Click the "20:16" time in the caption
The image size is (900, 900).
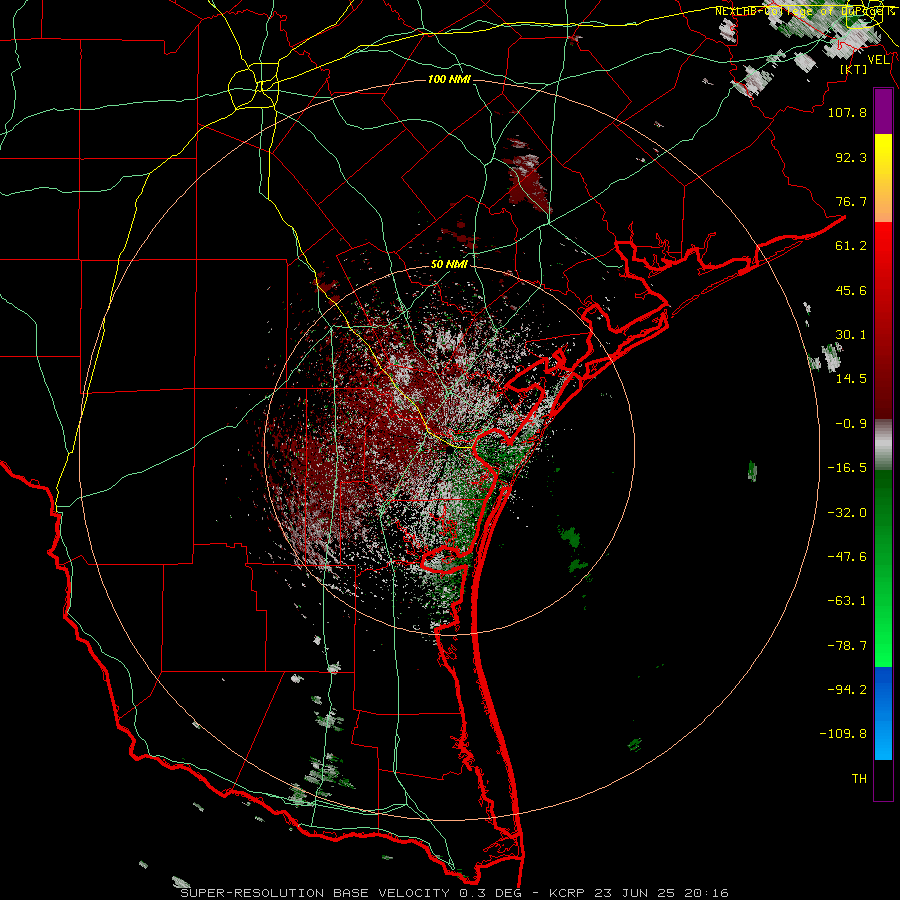[x=709, y=893]
